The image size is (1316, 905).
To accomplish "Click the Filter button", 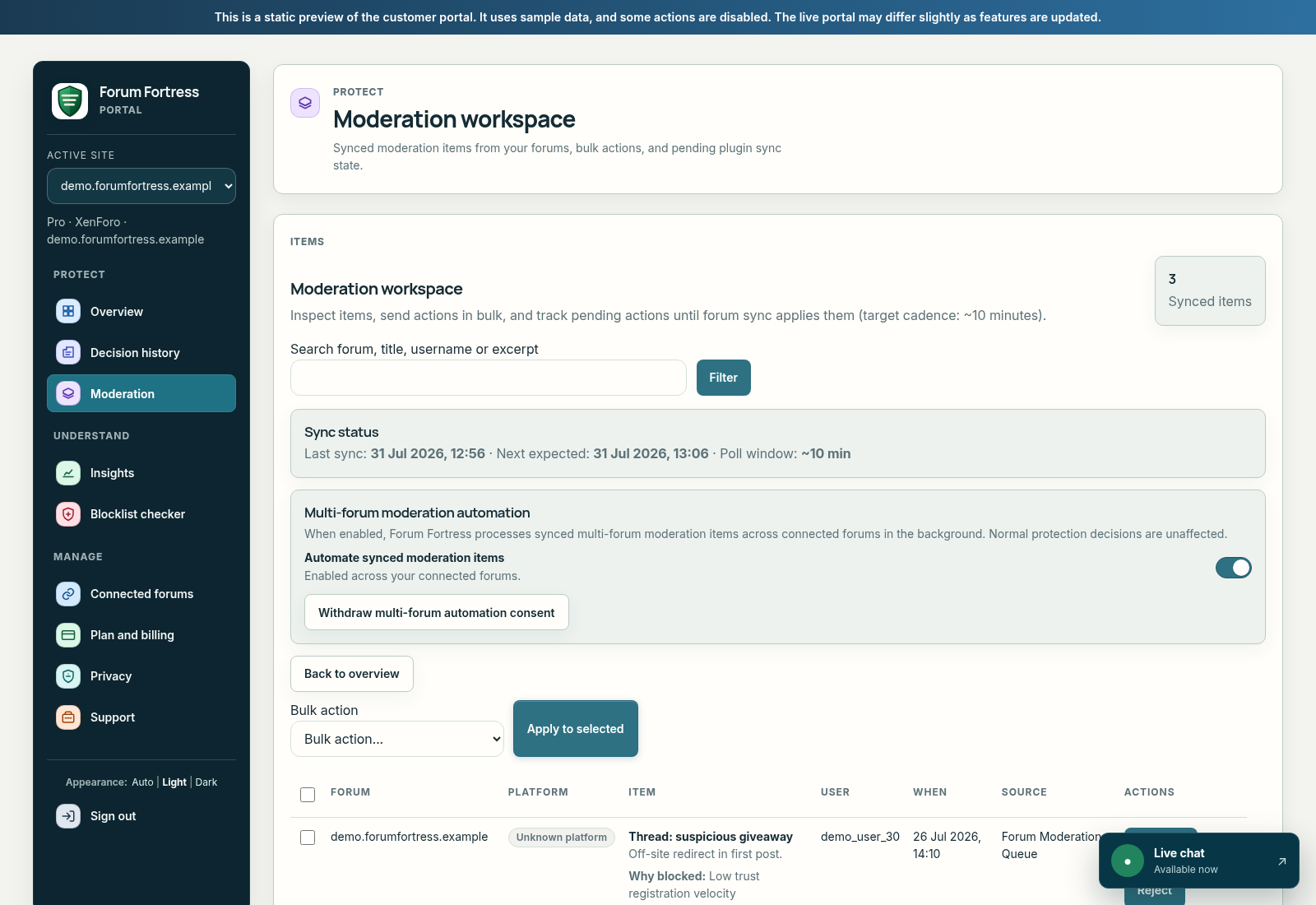I will pos(724,378).
